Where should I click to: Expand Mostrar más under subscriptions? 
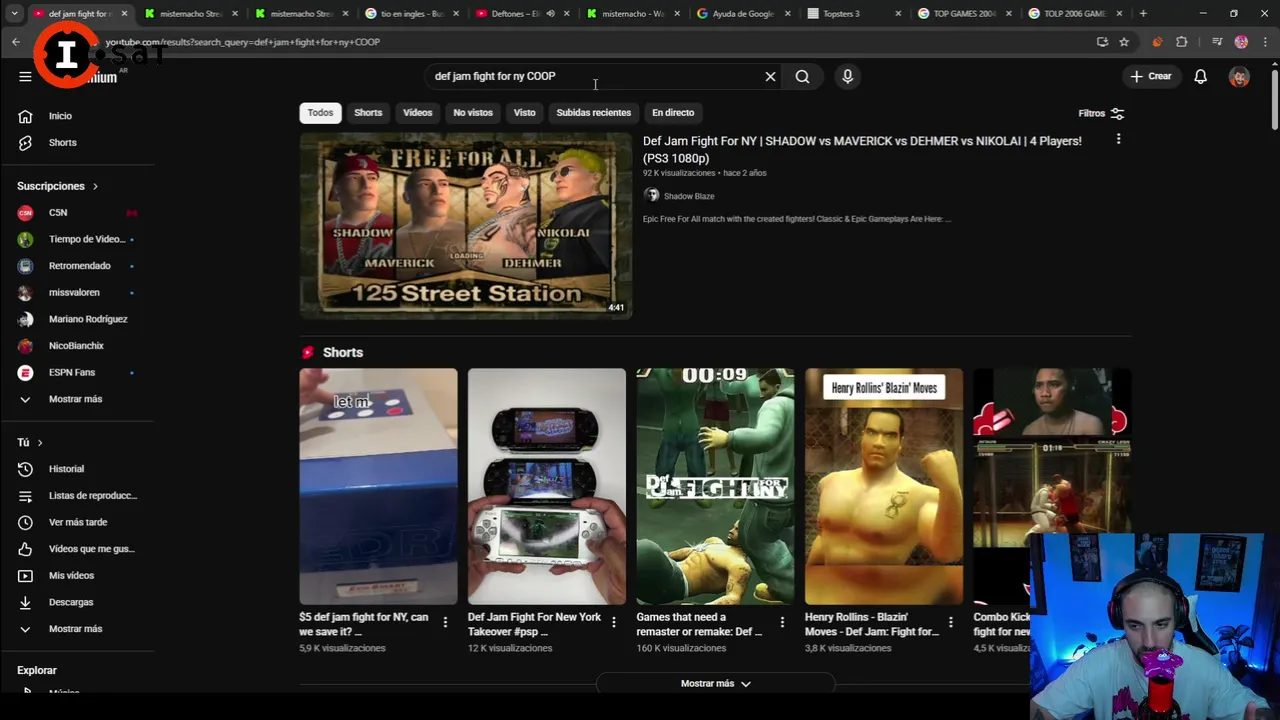pos(77,399)
